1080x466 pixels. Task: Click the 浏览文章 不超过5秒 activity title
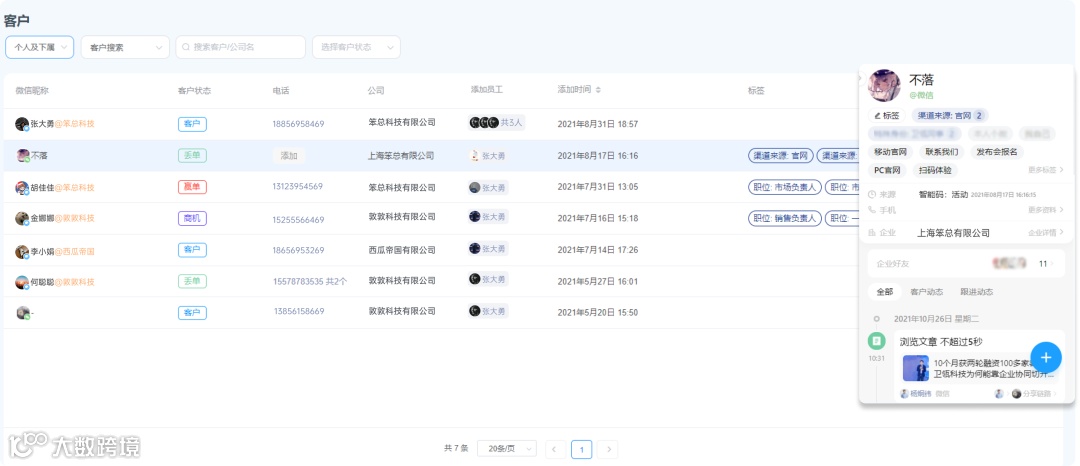pyautogui.click(x=941, y=341)
